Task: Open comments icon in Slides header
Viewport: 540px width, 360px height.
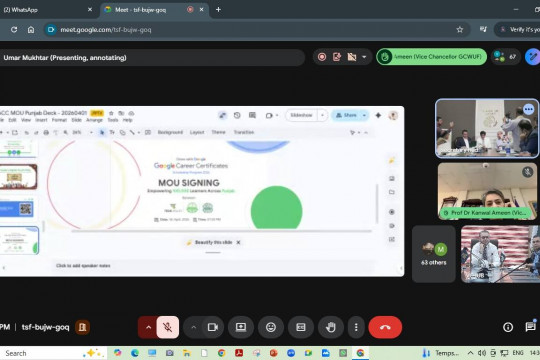Action: click(252, 115)
